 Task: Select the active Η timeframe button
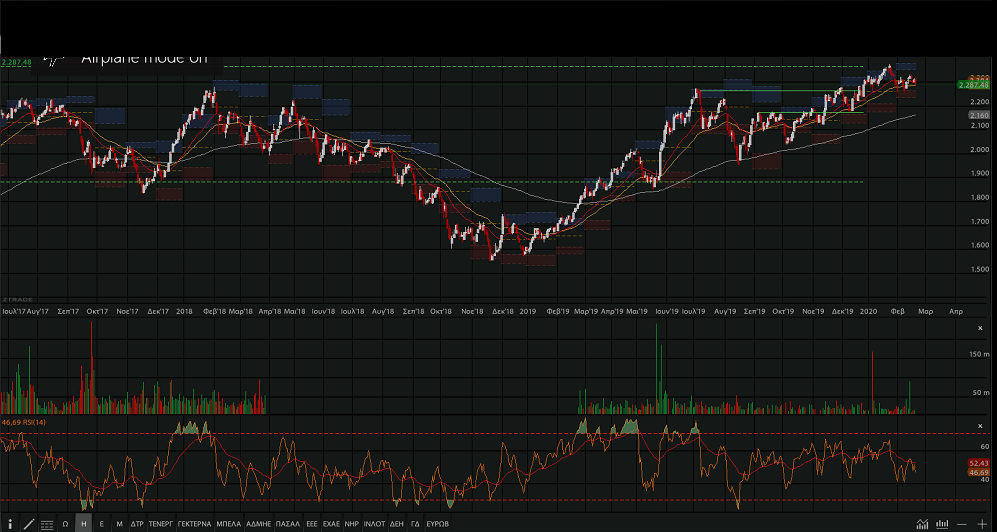[83, 524]
